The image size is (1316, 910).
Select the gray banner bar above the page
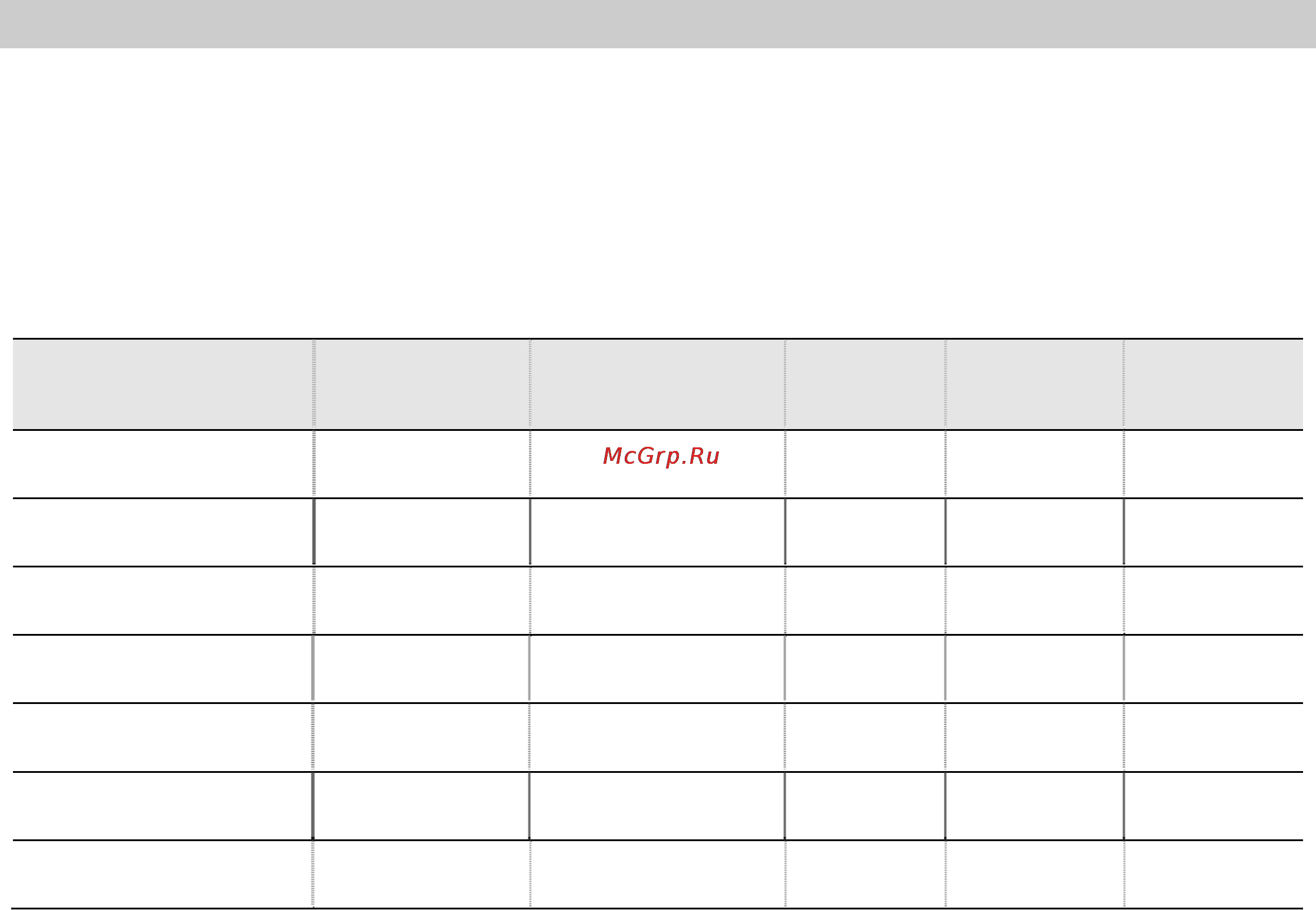click(658, 24)
